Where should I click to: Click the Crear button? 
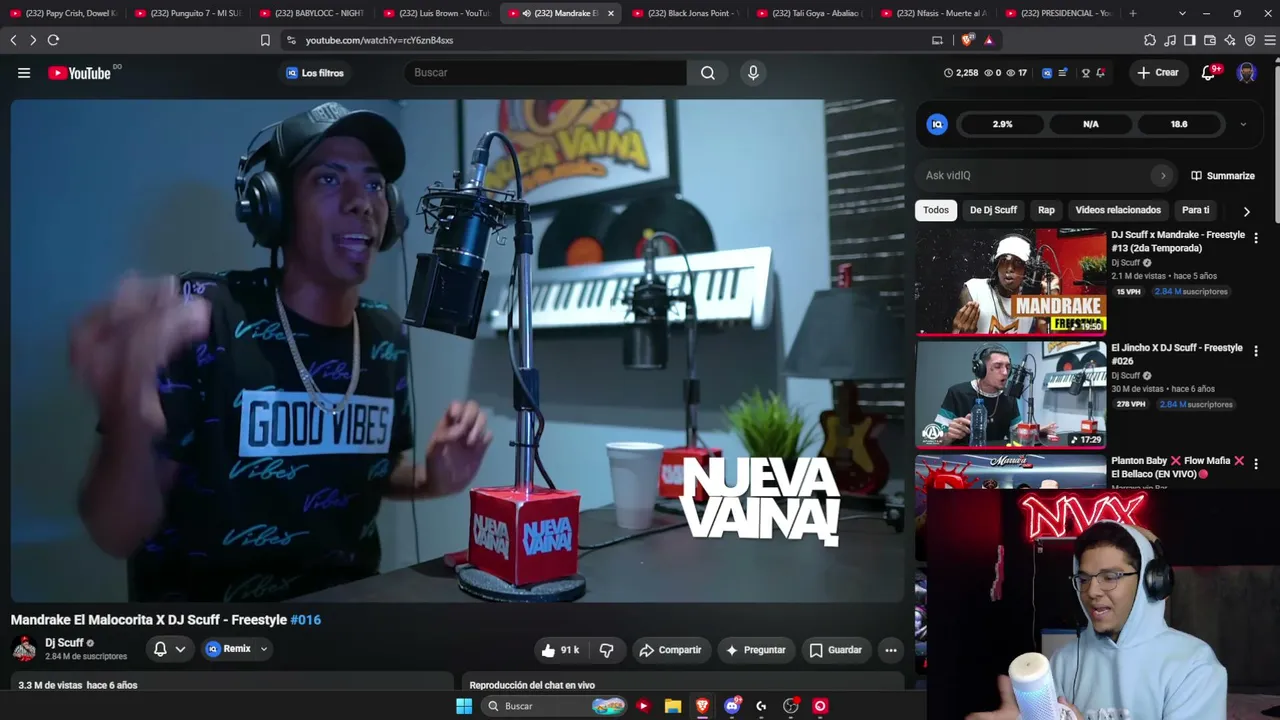[x=1158, y=73]
